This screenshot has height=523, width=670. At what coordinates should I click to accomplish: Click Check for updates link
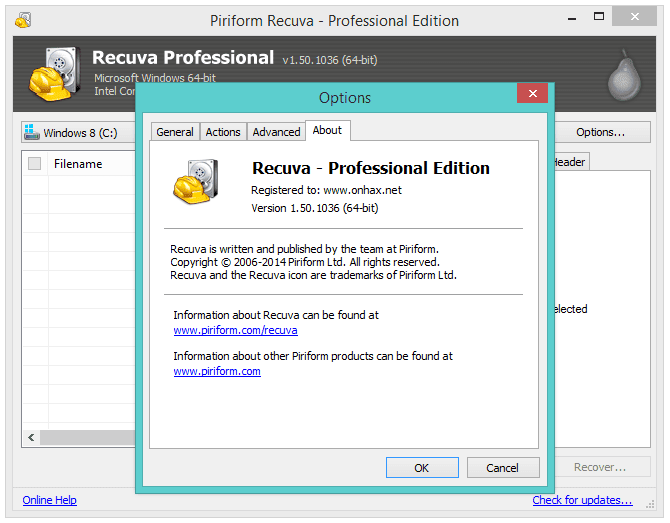582,500
